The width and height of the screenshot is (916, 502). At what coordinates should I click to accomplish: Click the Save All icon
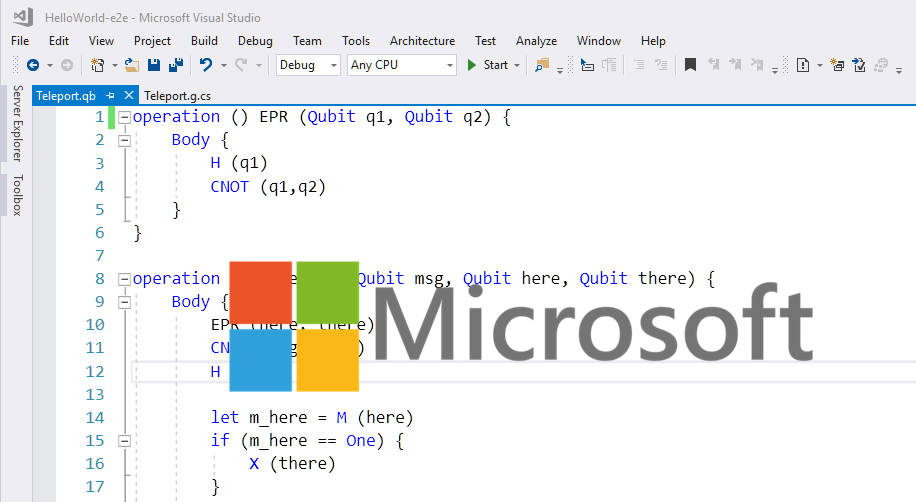176,65
